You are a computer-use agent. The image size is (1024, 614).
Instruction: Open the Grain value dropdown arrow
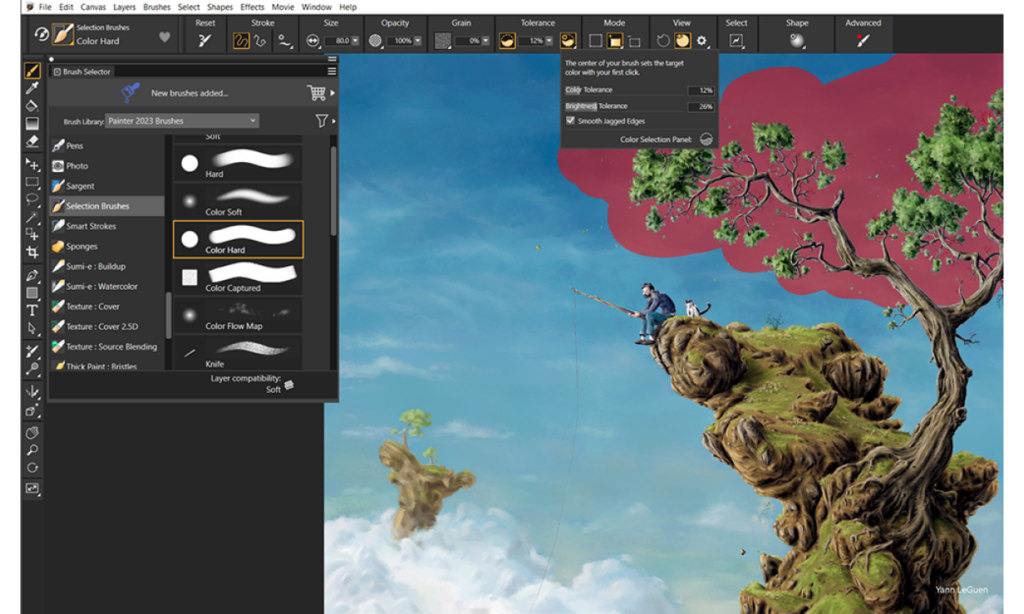pos(485,40)
